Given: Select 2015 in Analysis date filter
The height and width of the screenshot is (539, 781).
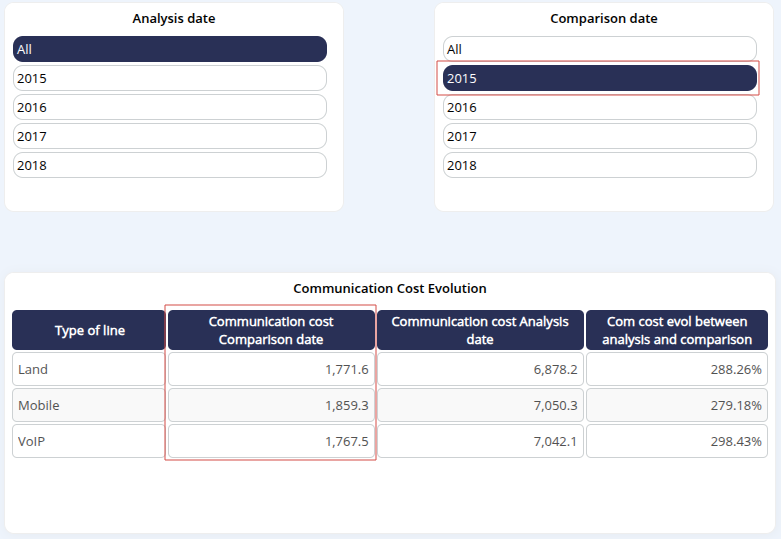Looking at the screenshot, I should point(170,78).
